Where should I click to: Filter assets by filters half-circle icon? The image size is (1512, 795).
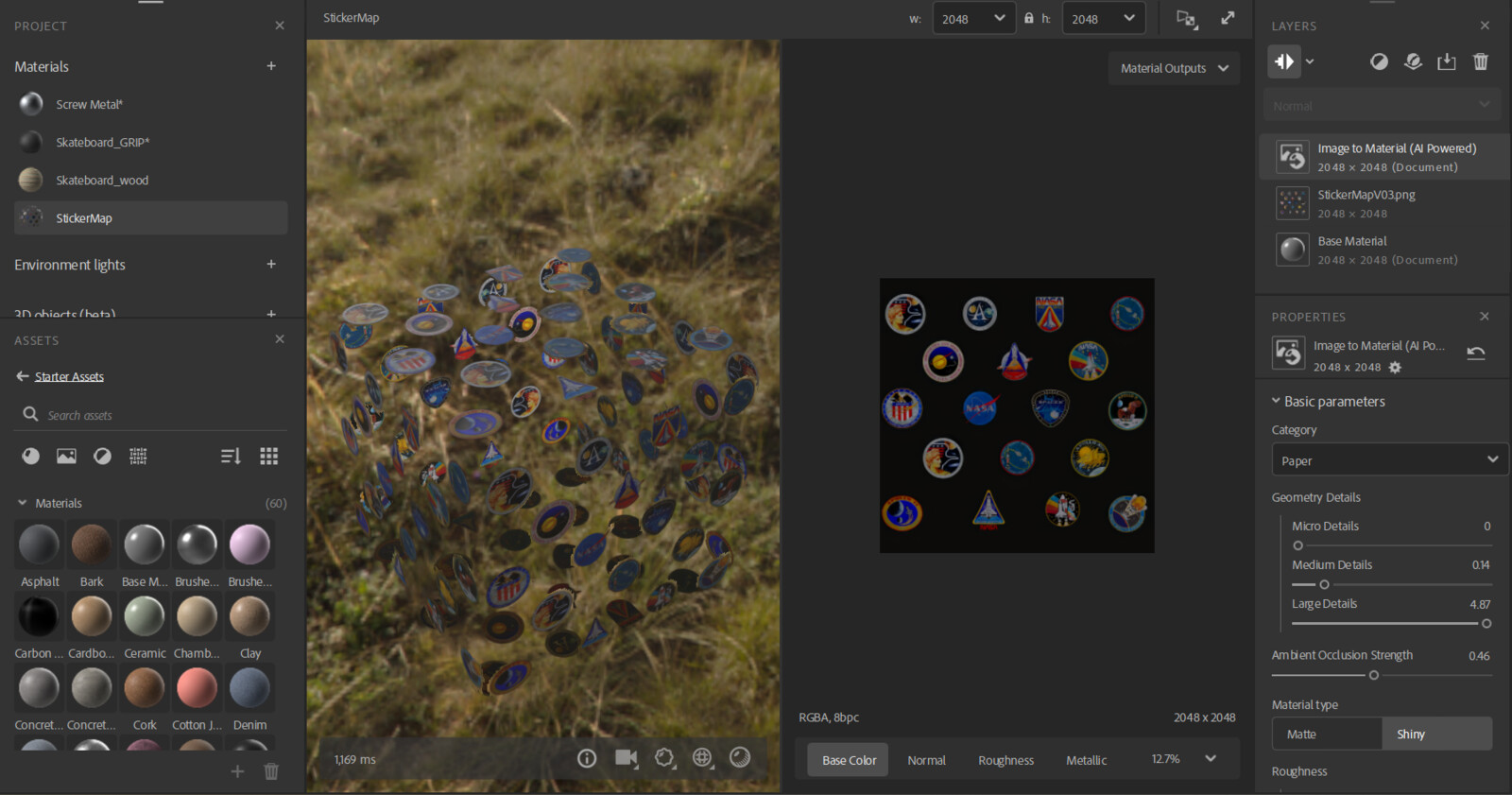pos(102,457)
